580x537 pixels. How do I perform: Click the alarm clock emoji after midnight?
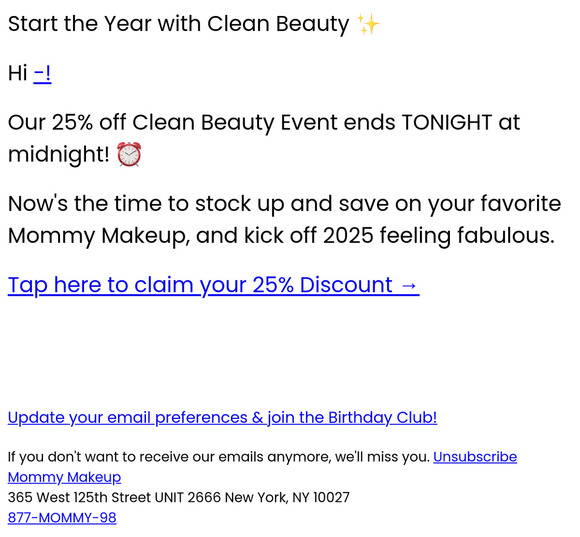(x=129, y=154)
